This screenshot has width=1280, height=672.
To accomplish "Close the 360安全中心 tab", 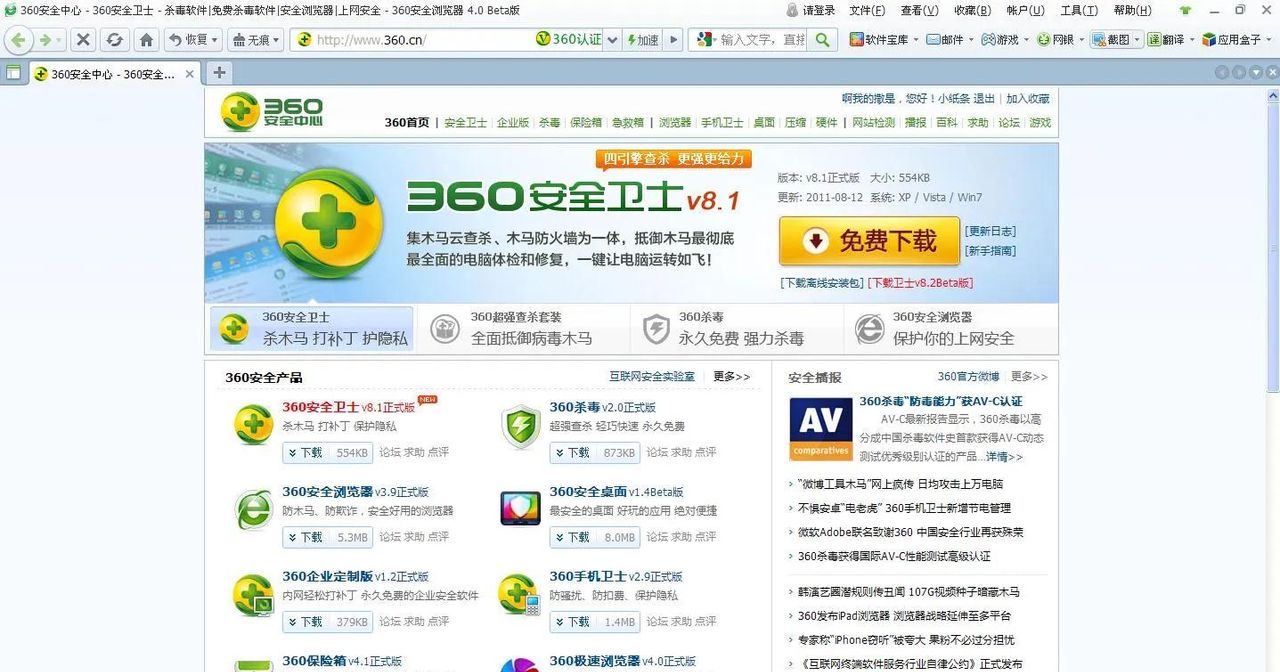I will tap(190, 74).
